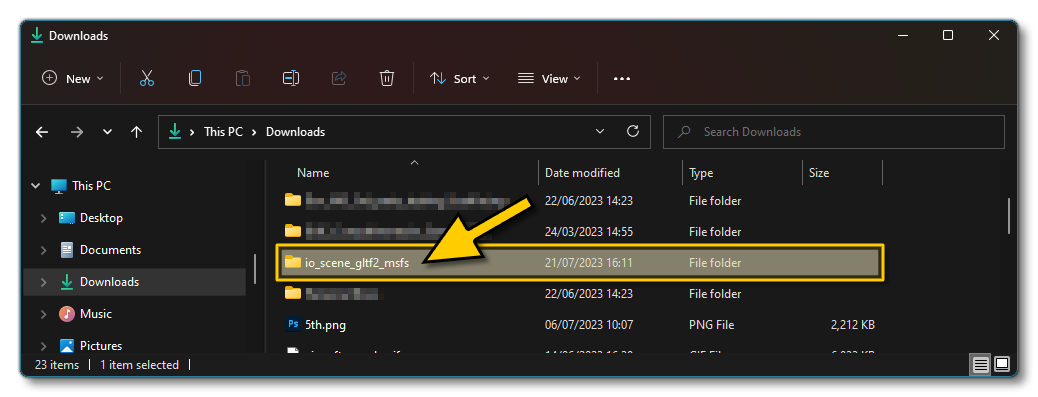
Task: Open the View options dropdown
Action: (549, 79)
